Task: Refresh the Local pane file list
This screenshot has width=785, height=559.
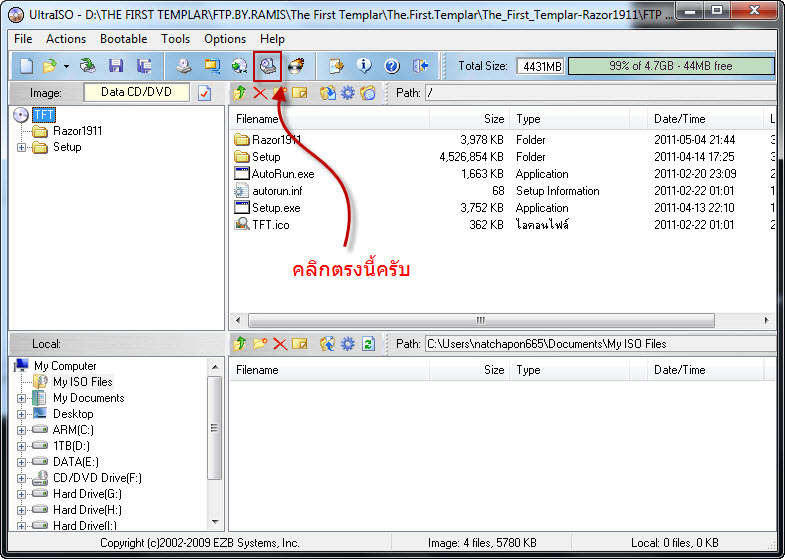Action: pos(368,344)
